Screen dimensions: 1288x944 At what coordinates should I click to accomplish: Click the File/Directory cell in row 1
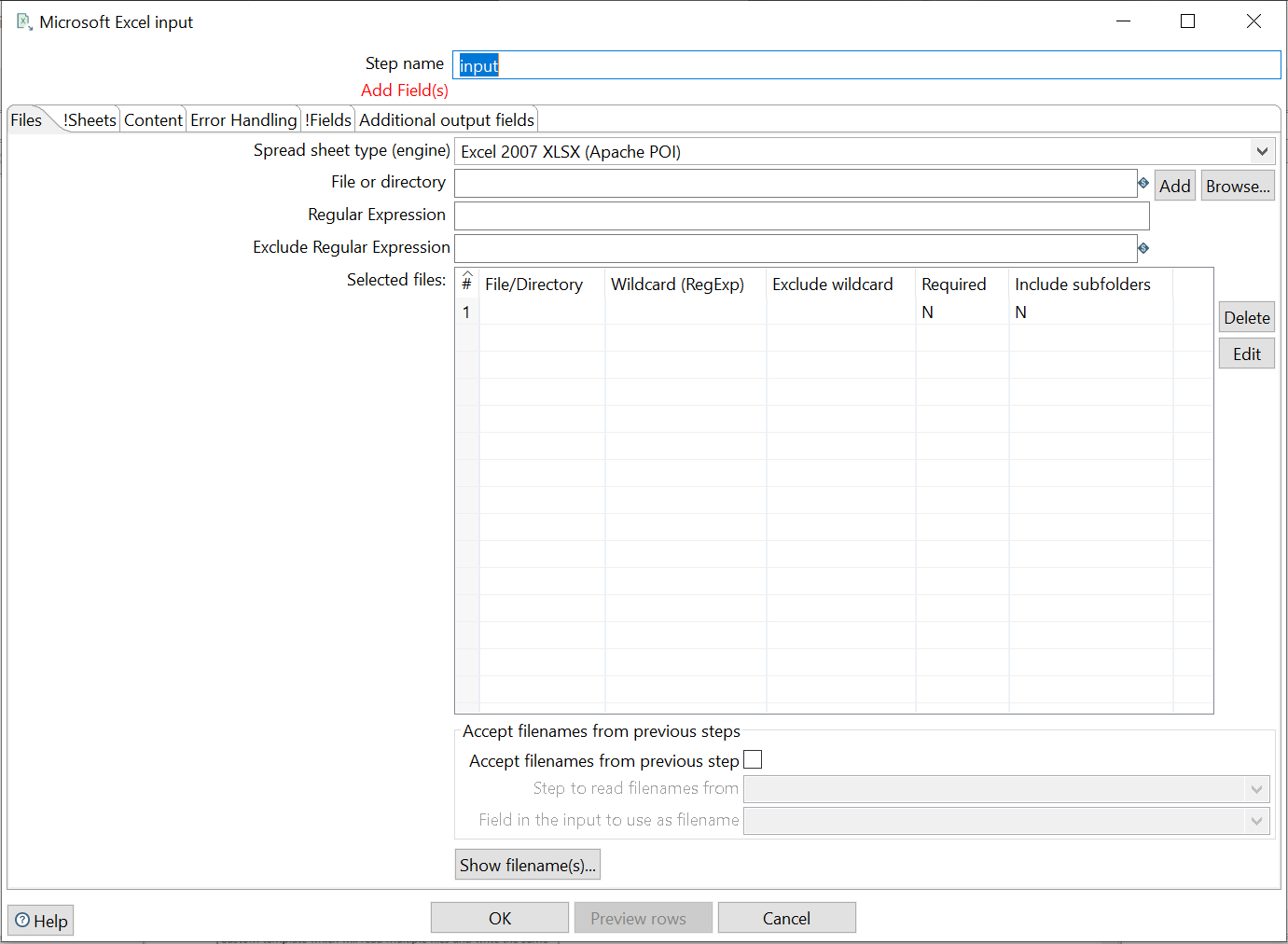(542, 312)
